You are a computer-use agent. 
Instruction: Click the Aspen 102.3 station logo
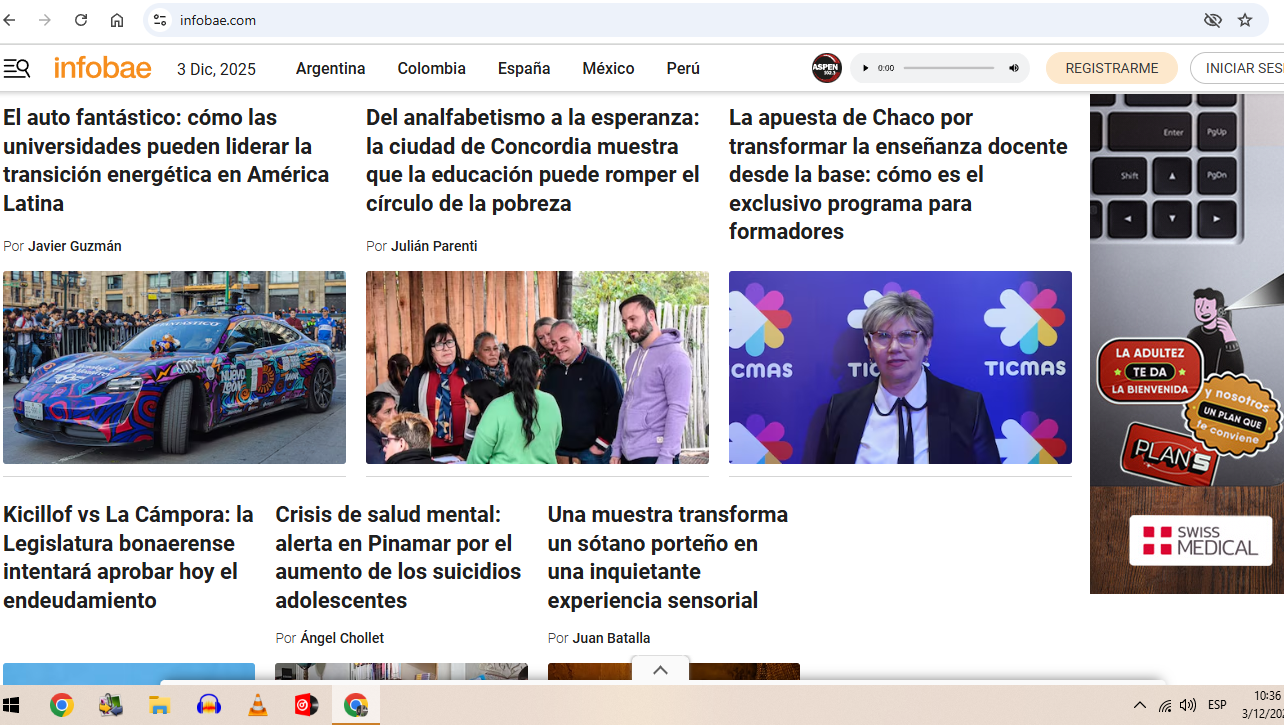tap(826, 68)
